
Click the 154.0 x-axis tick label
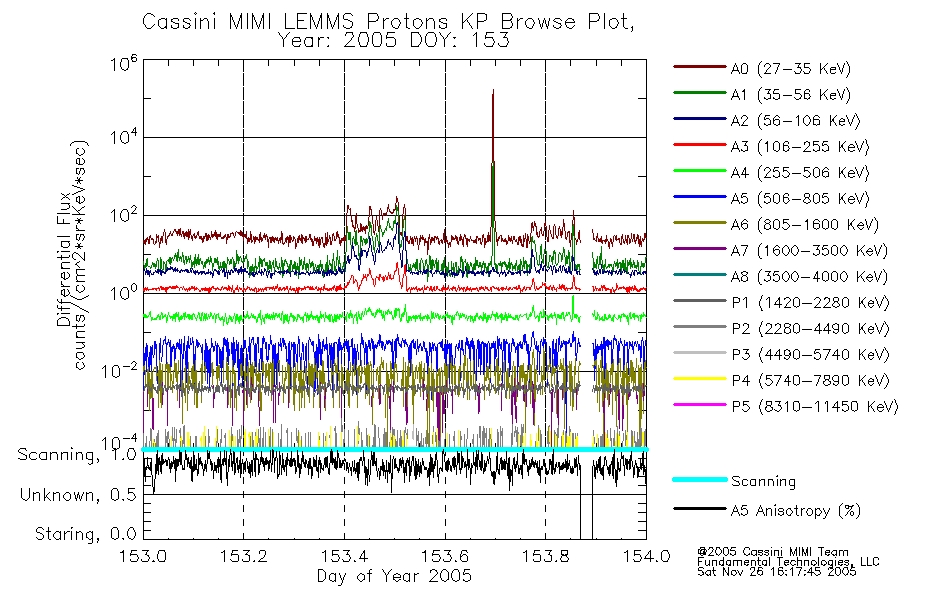click(646, 556)
